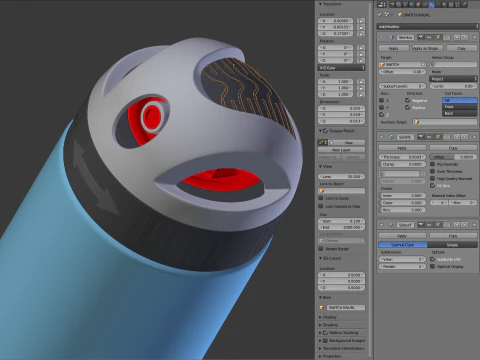The width and height of the screenshot is (480, 360).
Task: Select Simple subdivision type
Action: tap(452, 245)
